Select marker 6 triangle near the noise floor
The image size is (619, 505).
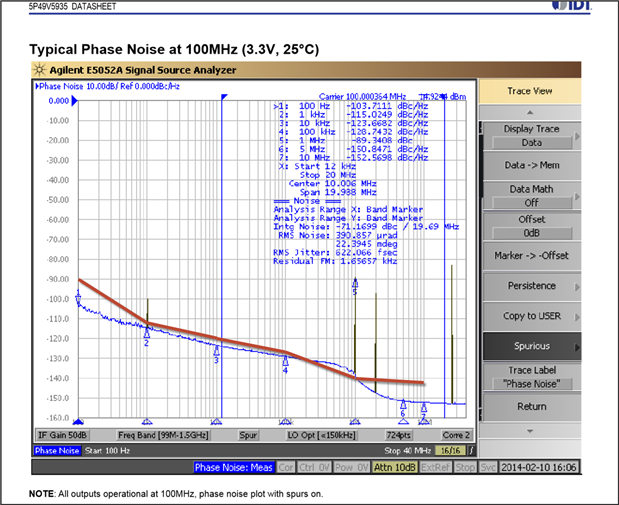tap(403, 404)
